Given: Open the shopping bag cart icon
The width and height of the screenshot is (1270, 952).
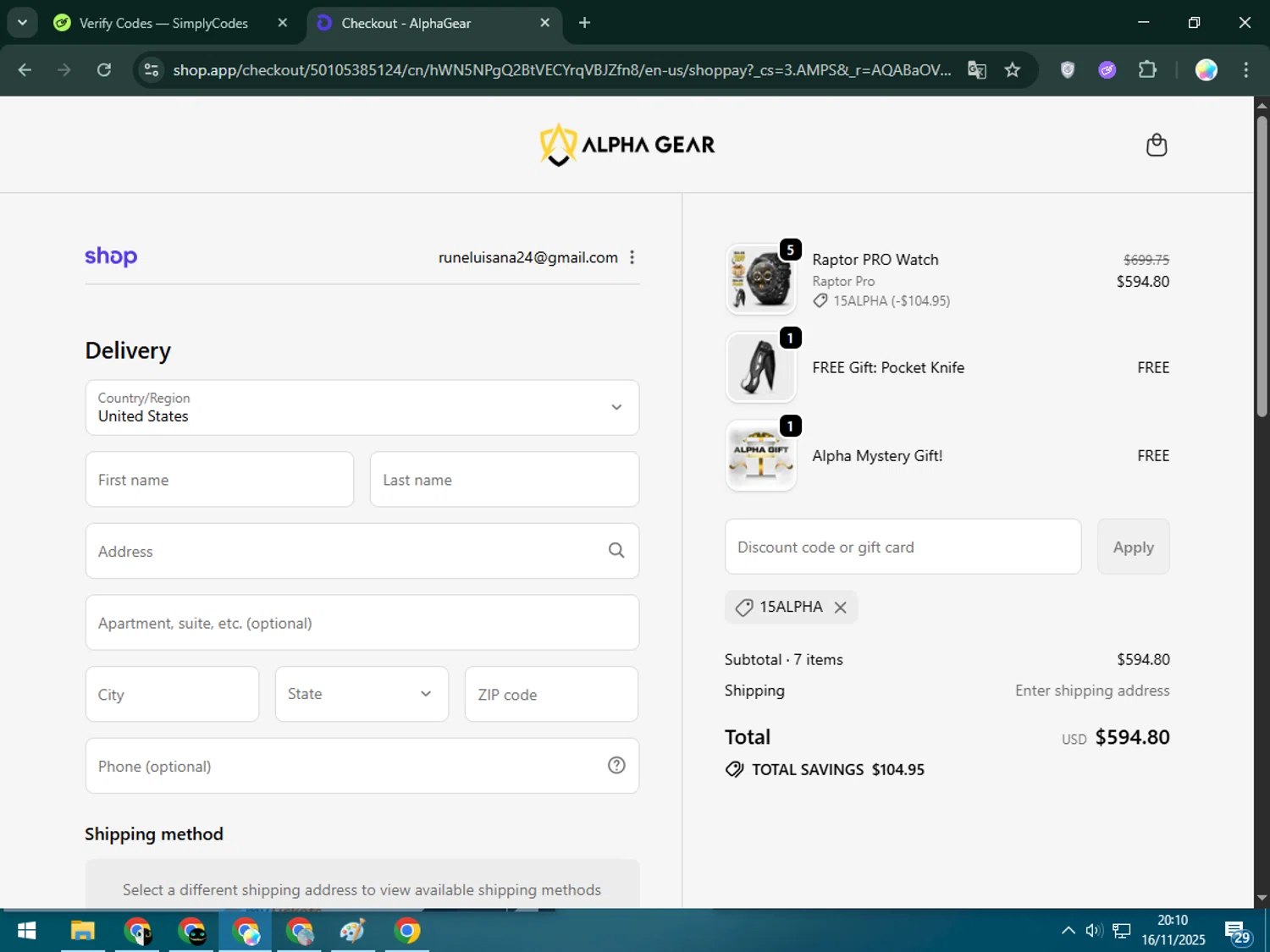Looking at the screenshot, I should (x=1157, y=146).
